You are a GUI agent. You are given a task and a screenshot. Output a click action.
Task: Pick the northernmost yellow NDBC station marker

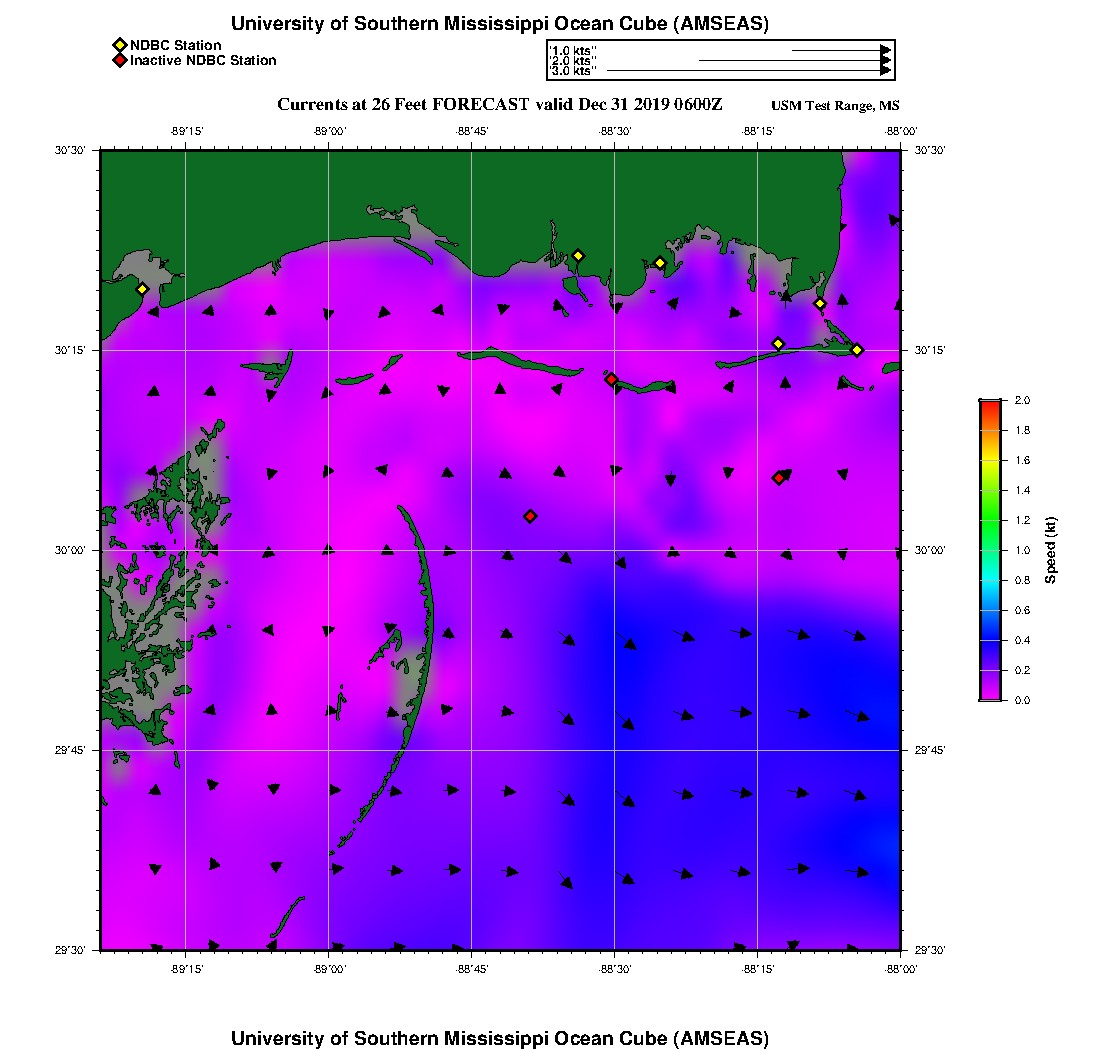coord(577,255)
